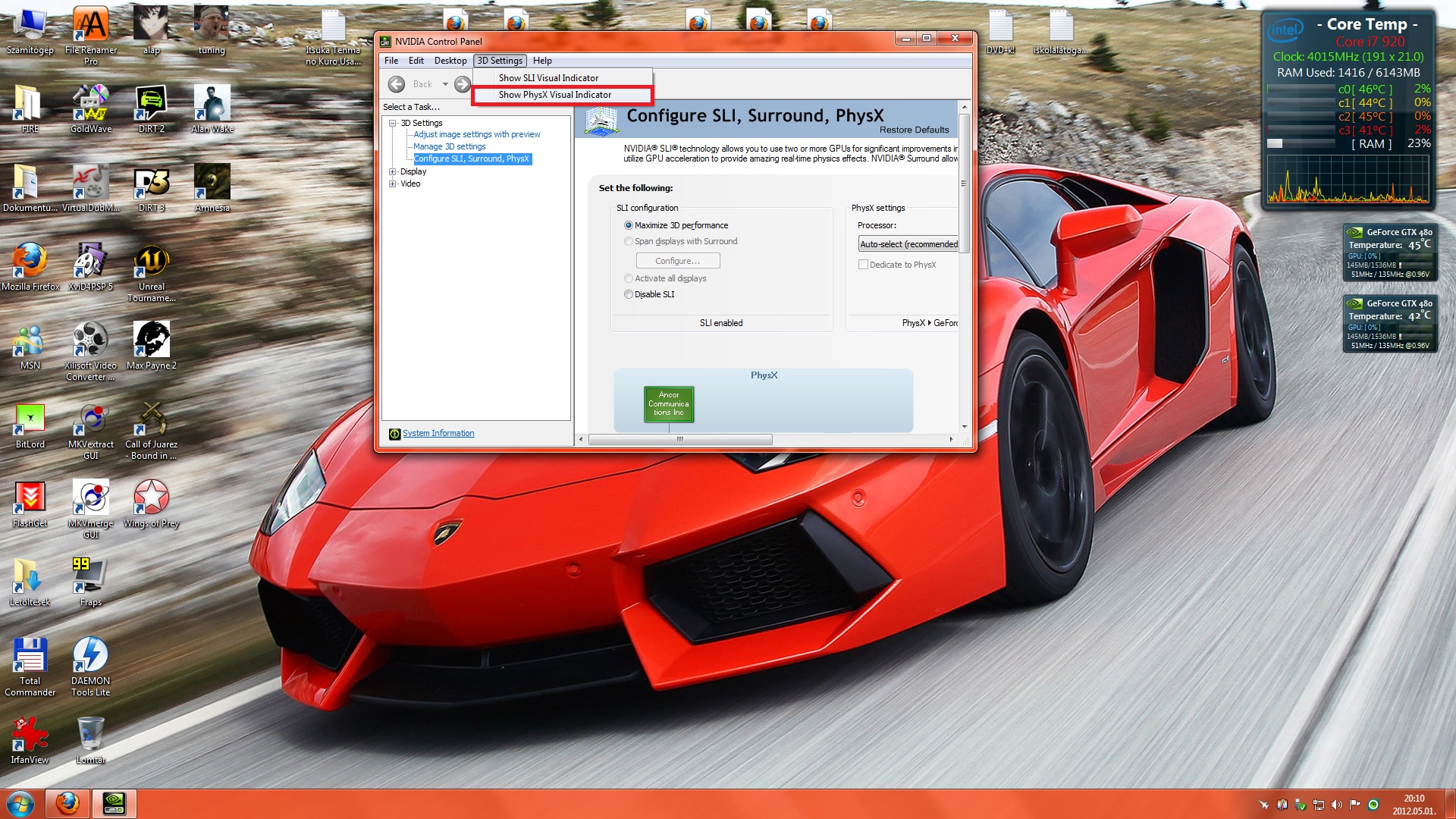
Task: Click GeForce GTX 480 45°C gadget
Action: pyautogui.click(x=1389, y=252)
